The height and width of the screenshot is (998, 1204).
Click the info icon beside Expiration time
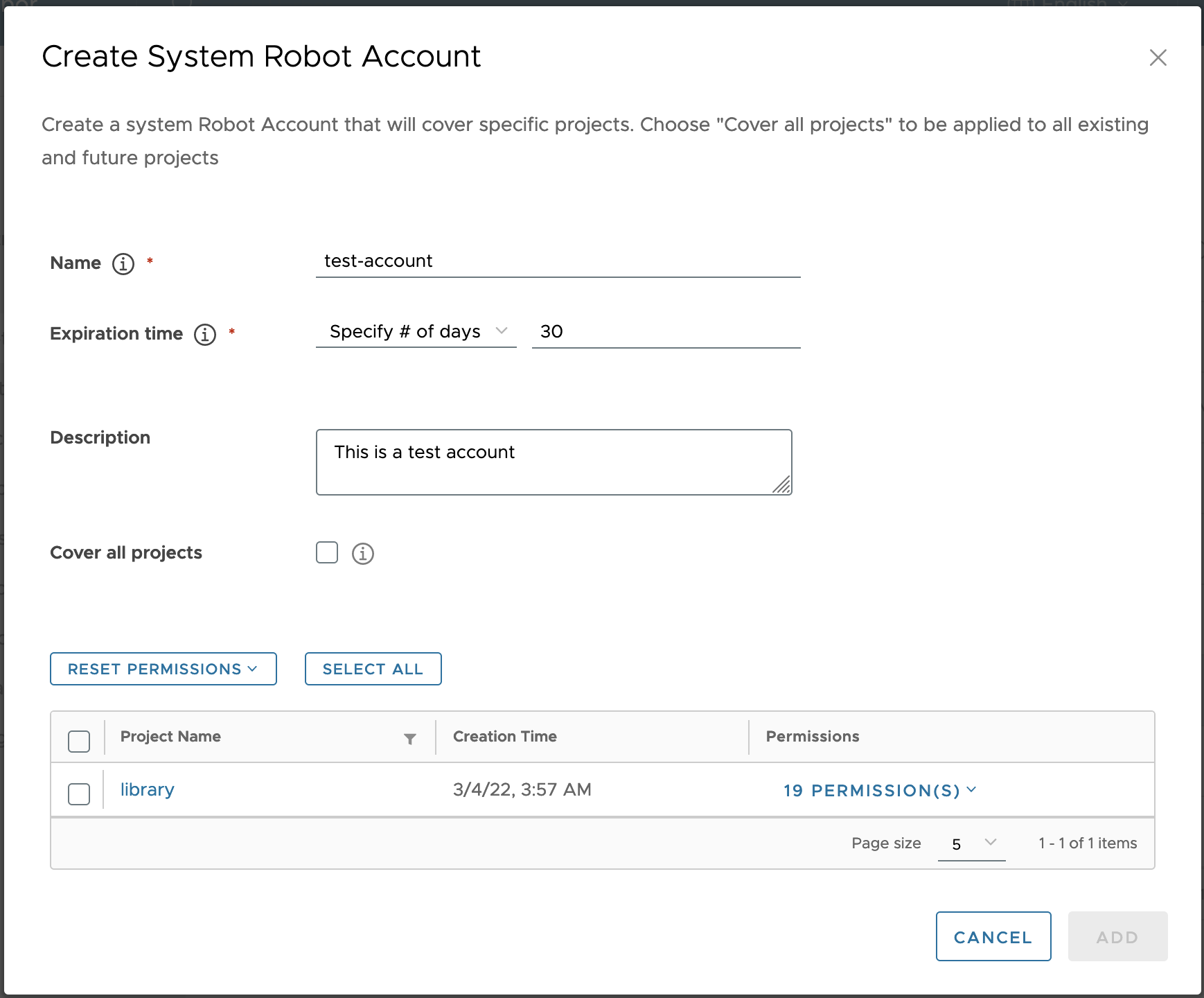(x=206, y=335)
